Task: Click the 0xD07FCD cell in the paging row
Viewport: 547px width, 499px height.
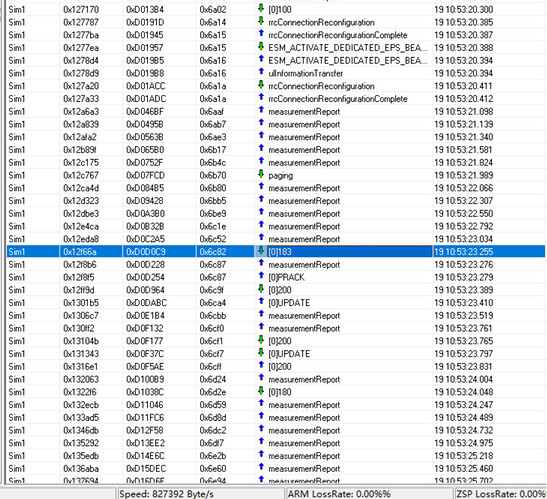Action: [145, 176]
